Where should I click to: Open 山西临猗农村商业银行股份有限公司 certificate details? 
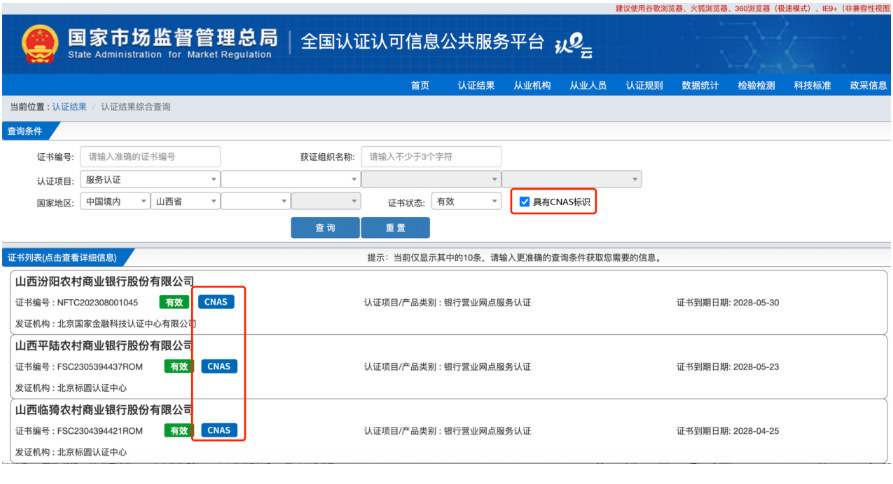click(x=104, y=410)
